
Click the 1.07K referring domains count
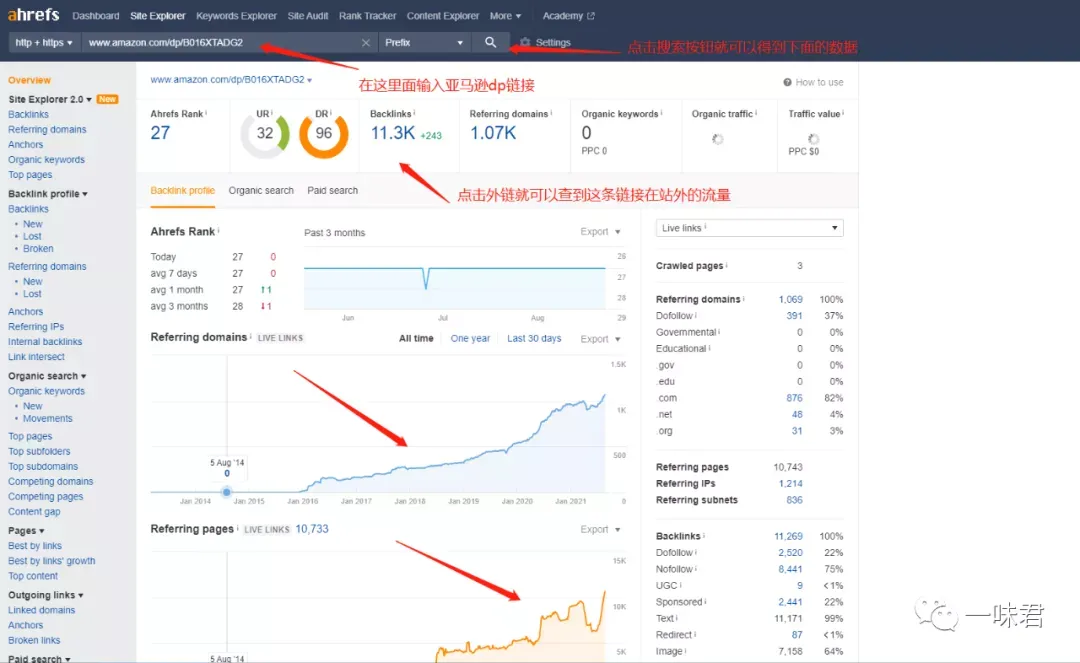pos(492,133)
